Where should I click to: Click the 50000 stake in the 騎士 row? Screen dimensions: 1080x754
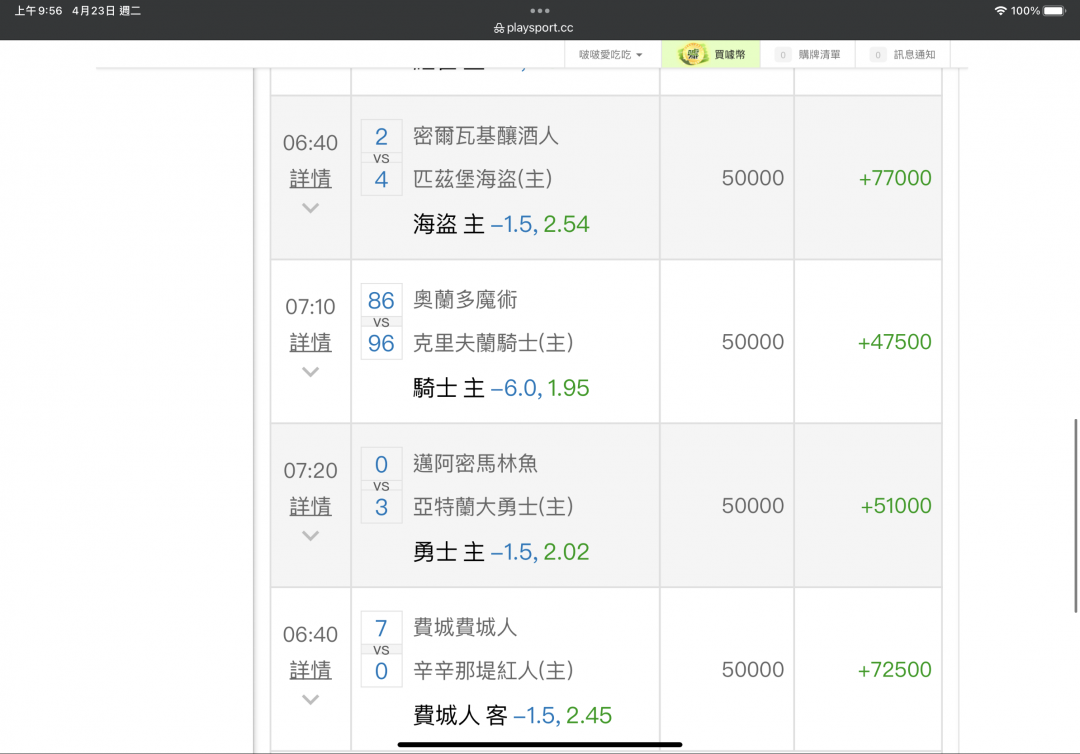pos(753,342)
